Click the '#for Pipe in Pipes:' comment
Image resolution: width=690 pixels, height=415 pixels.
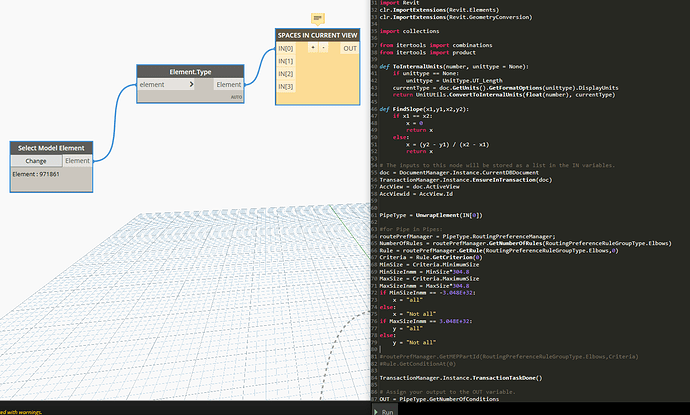coord(411,229)
